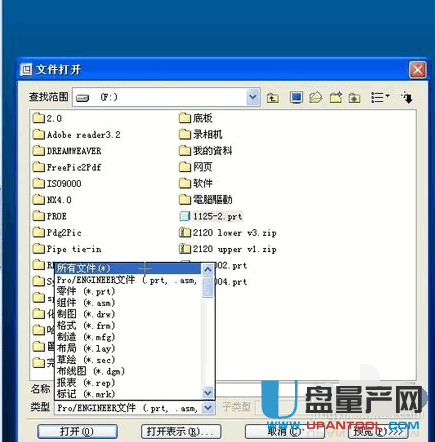Select the Adobe reader3.2 folder icon
The width and height of the screenshot is (435, 442).
tap(39, 134)
